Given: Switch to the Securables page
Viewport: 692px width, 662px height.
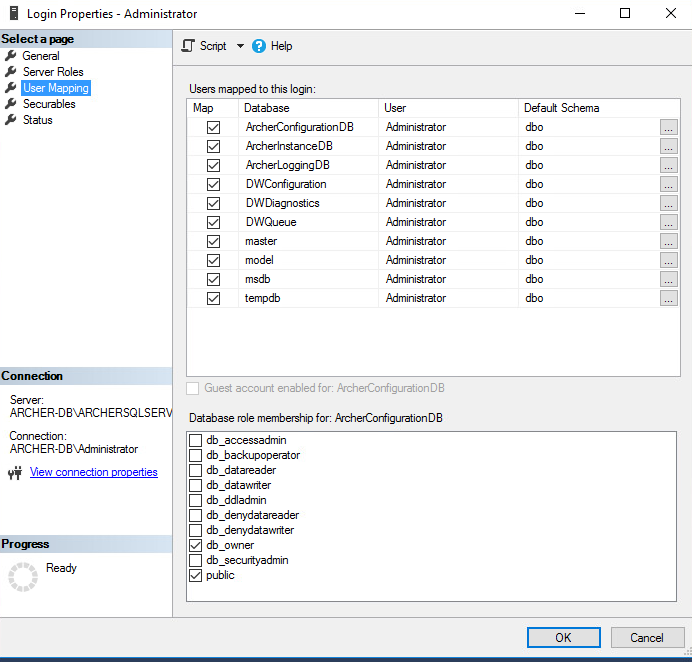Looking at the screenshot, I should 49,104.
